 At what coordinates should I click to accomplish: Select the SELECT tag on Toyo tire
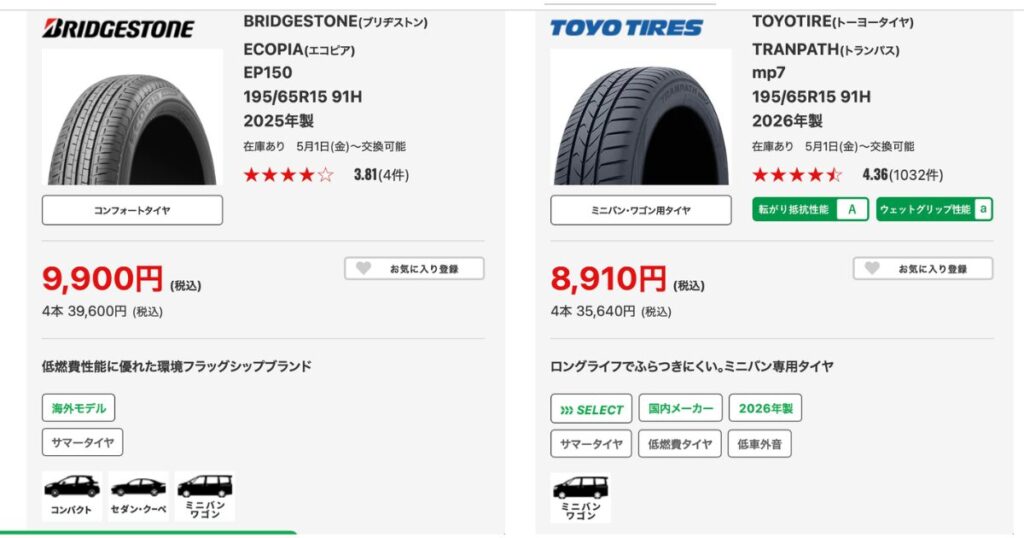pyautogui.click(x=591, y=409)
